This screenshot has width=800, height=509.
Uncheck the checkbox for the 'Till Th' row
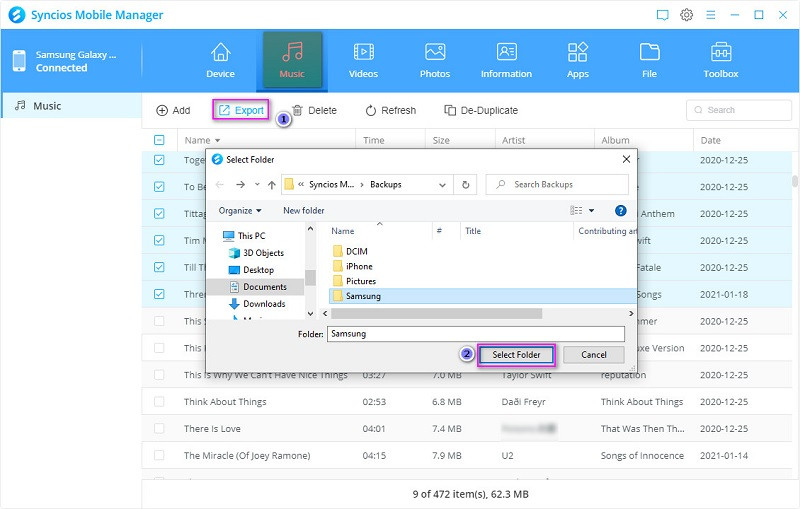(x=159, y=267)
